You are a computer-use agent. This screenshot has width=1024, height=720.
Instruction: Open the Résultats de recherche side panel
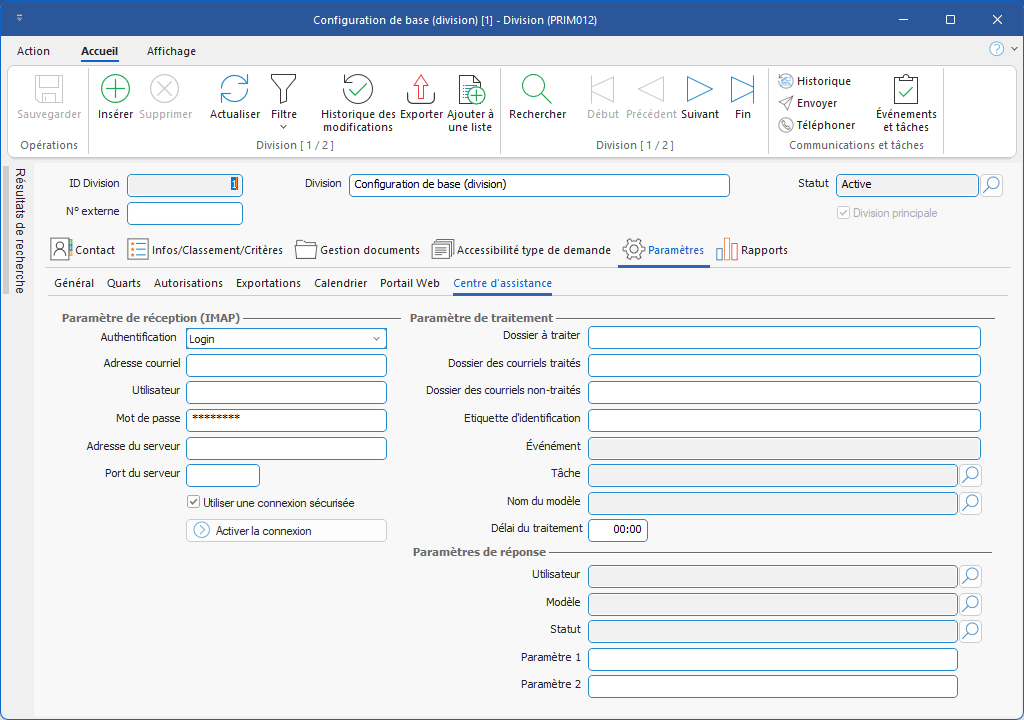point(20,230)
